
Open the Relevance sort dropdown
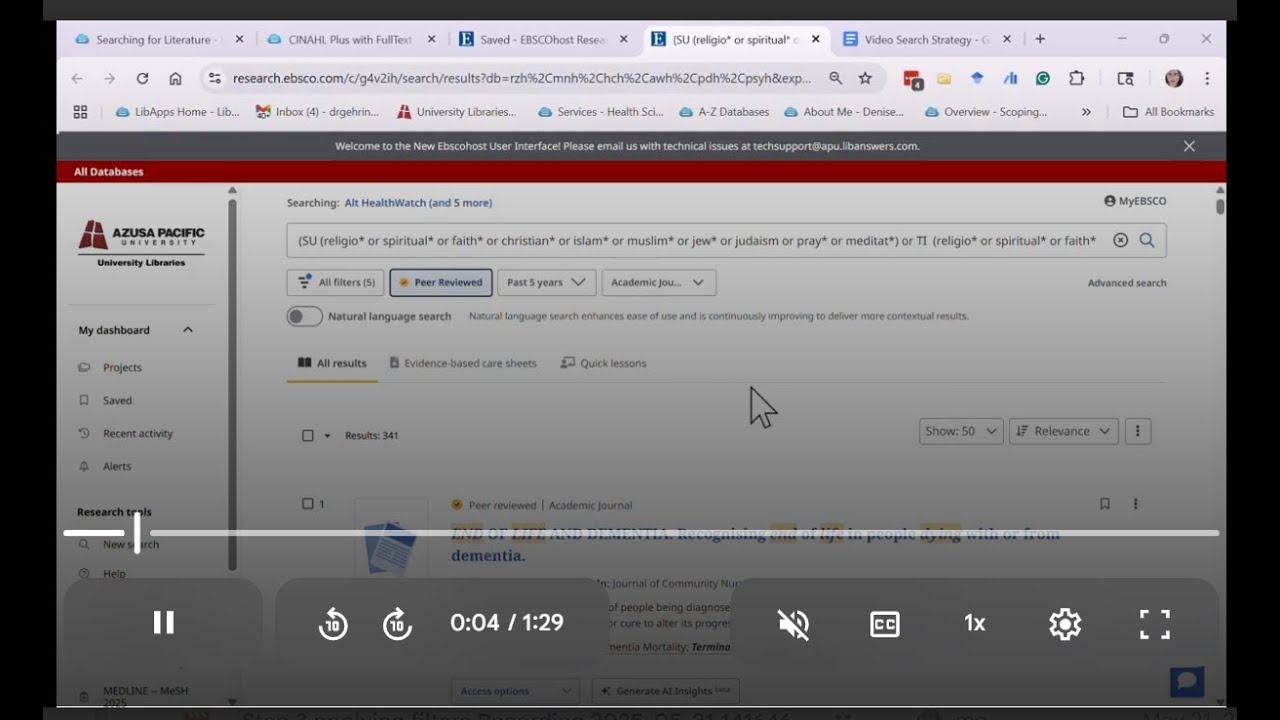coord(1064,431)
